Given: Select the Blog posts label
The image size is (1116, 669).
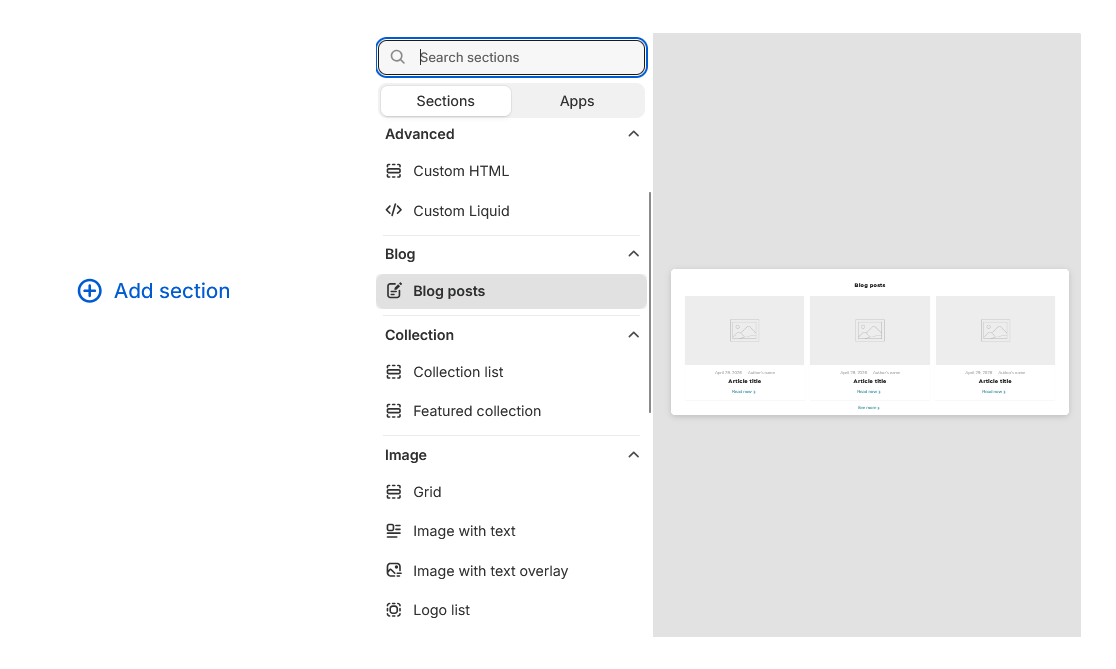Looking at the screenshot, I should point(449,291).
